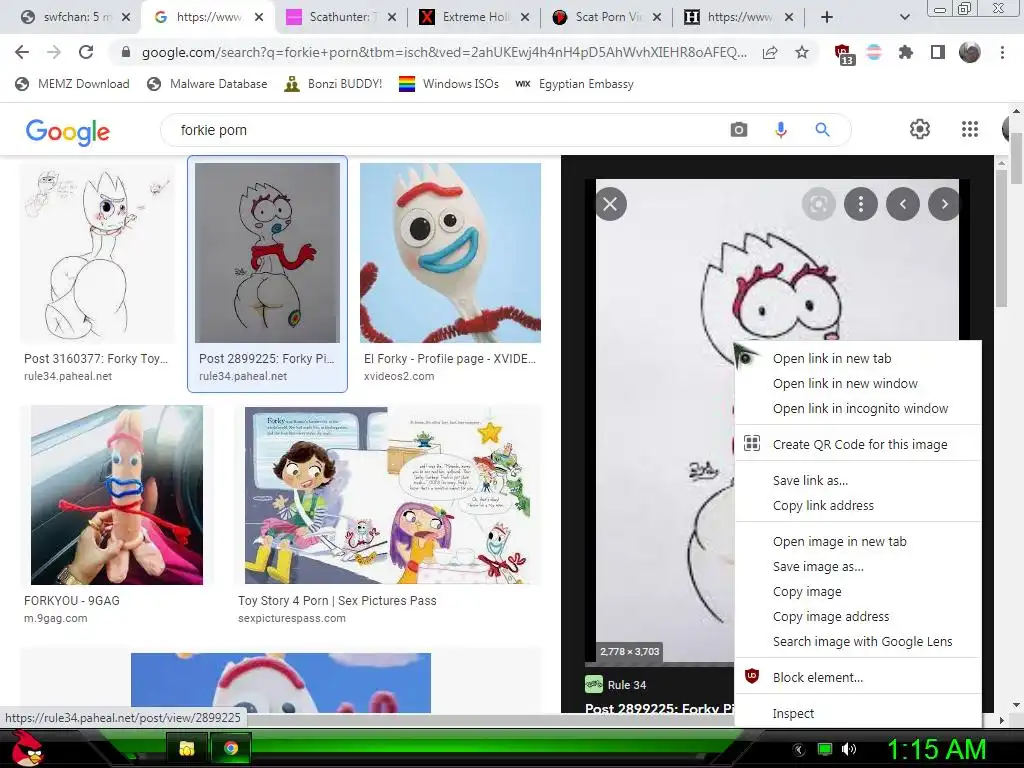Image resolution: width=1024 pixels, height=768 pixels.
Task: Open the Chrome profile avatar
Action: pyautogui.click(x=970, y=52)
